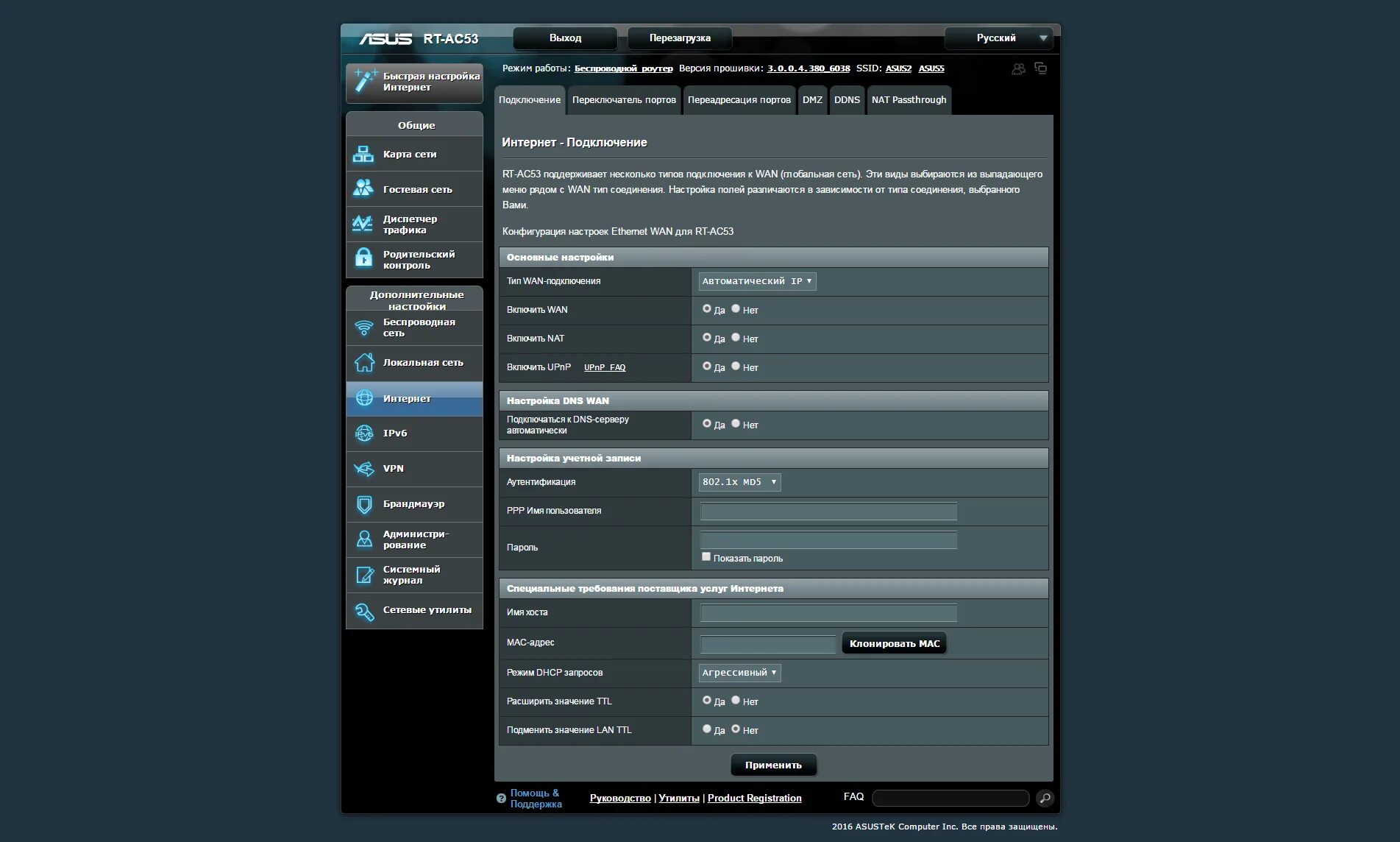The image size is (1400, 842).
Task: Click the users status icon in header
Action: [1018, 68]
